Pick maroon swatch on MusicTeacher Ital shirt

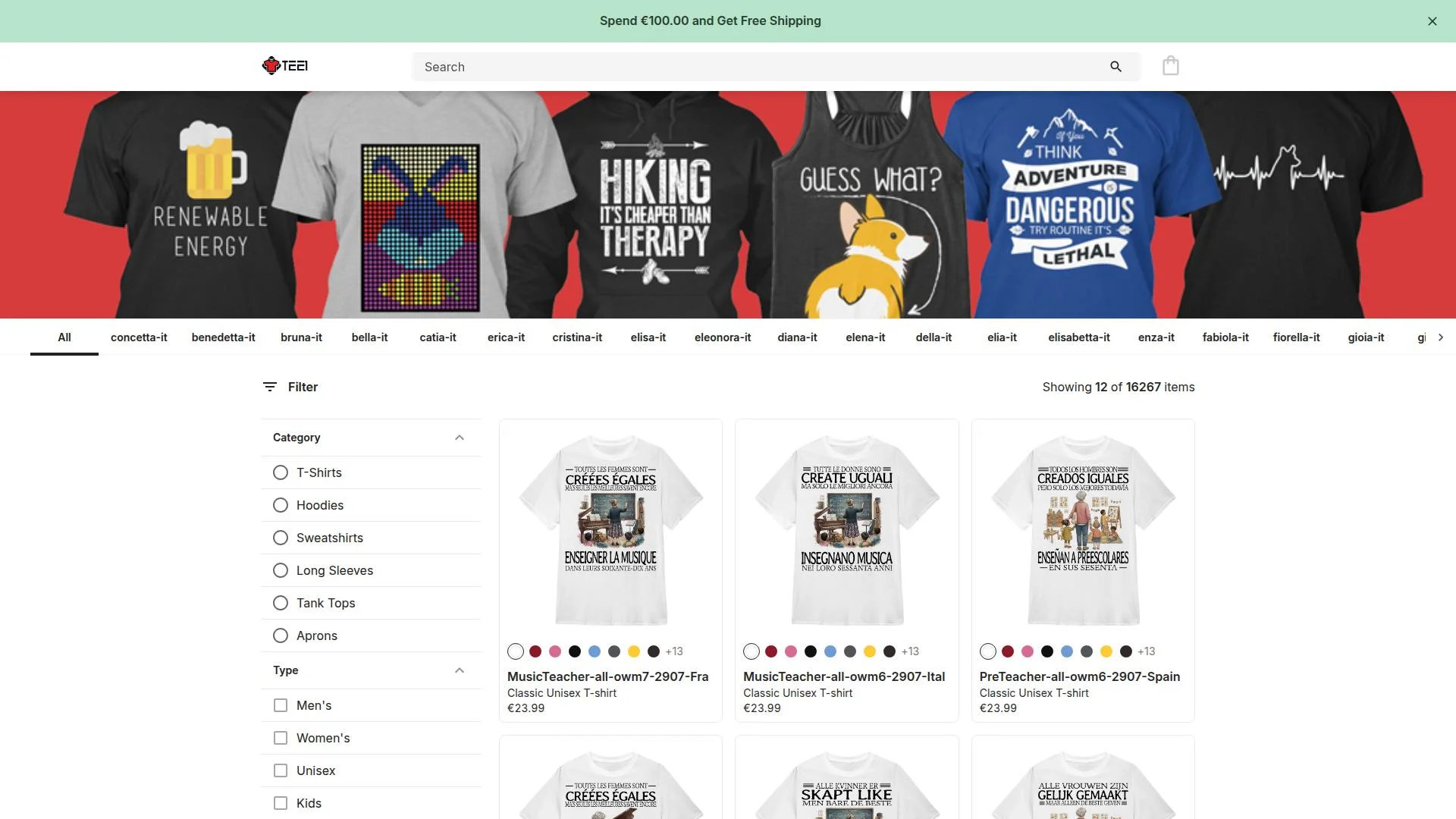click(771, 651)
